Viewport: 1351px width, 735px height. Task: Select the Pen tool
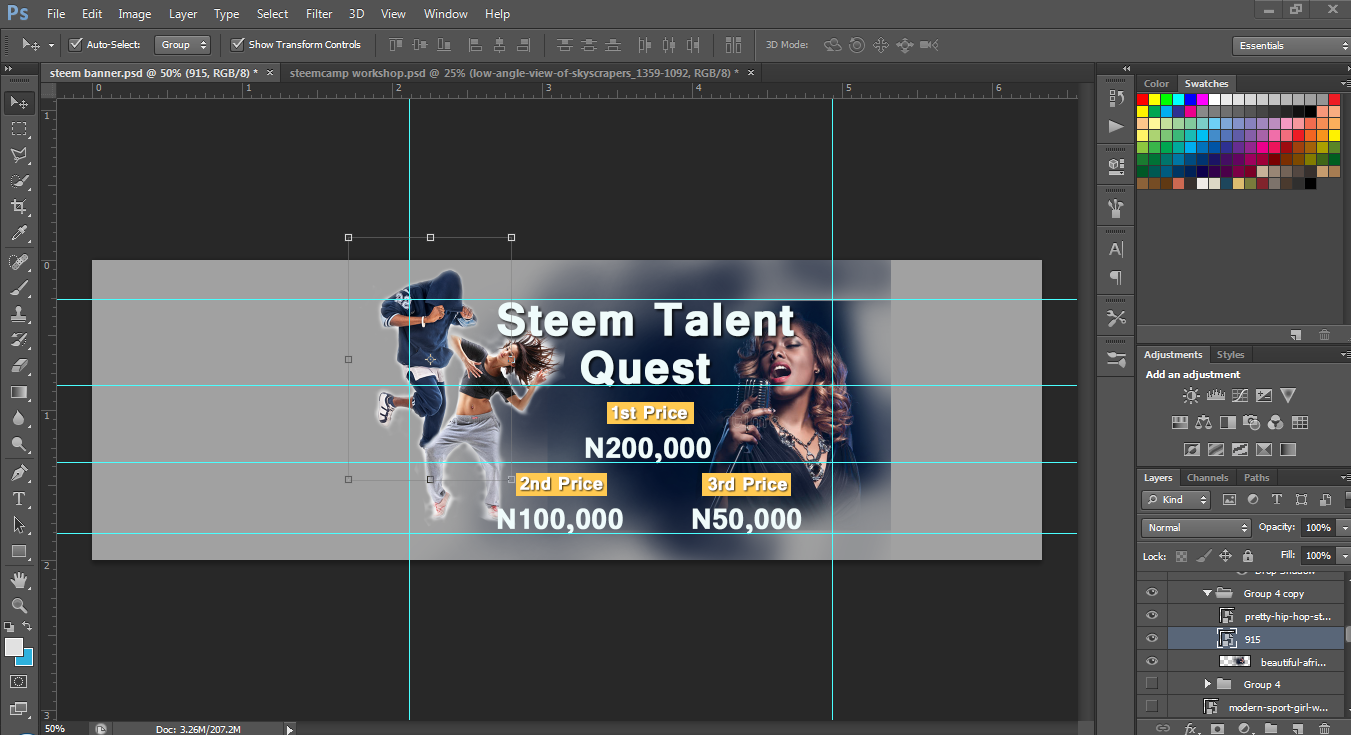[x=19, y=472]
